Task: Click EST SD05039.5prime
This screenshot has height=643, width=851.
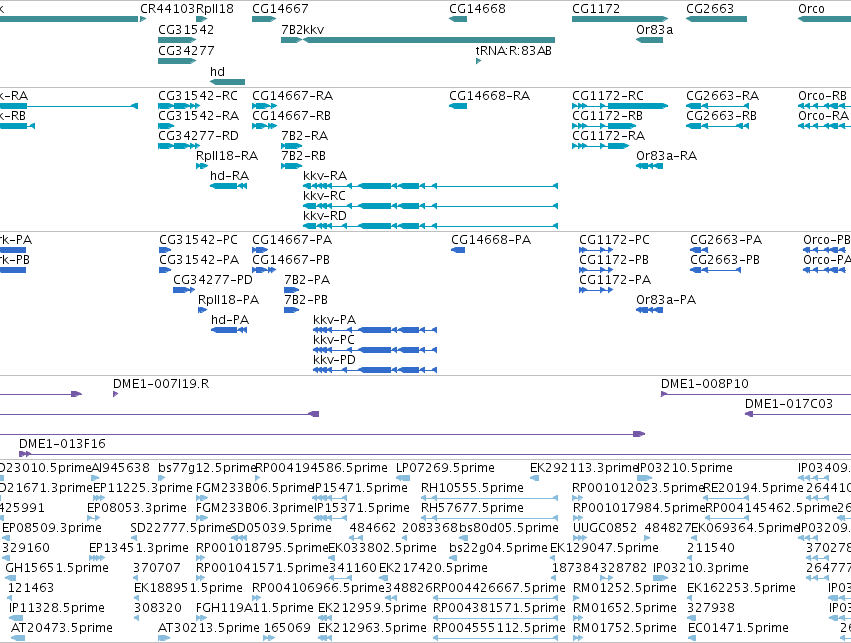Action: 237,538
